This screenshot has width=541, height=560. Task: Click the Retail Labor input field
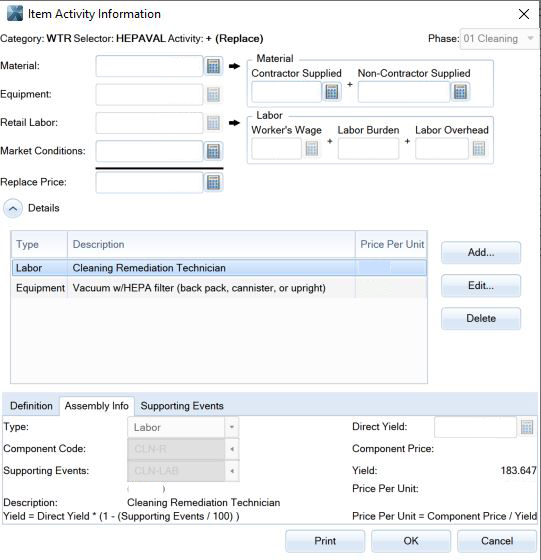tap(149, 123)
